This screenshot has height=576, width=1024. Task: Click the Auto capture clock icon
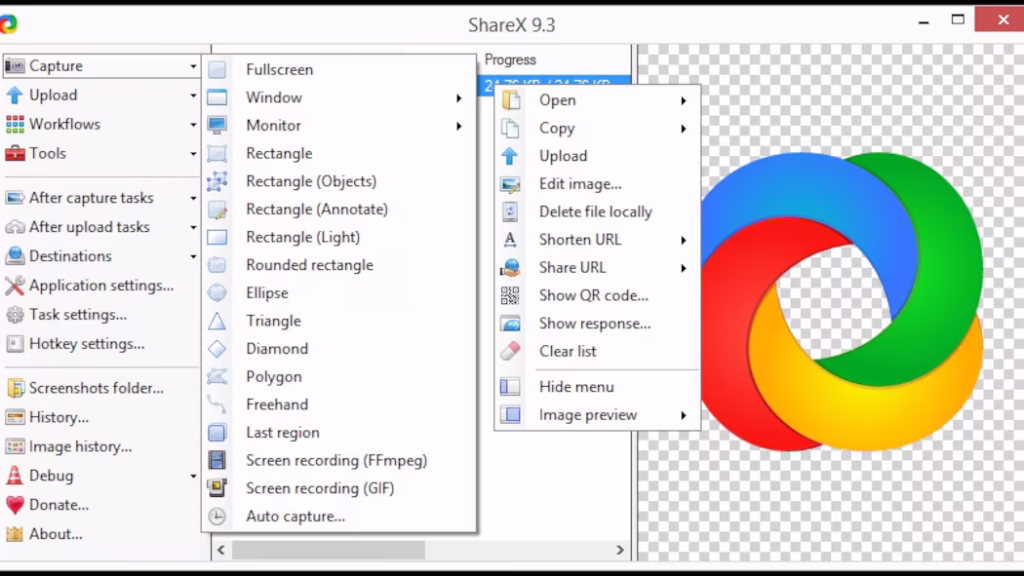pyautogui.click(x=217, y=517)
